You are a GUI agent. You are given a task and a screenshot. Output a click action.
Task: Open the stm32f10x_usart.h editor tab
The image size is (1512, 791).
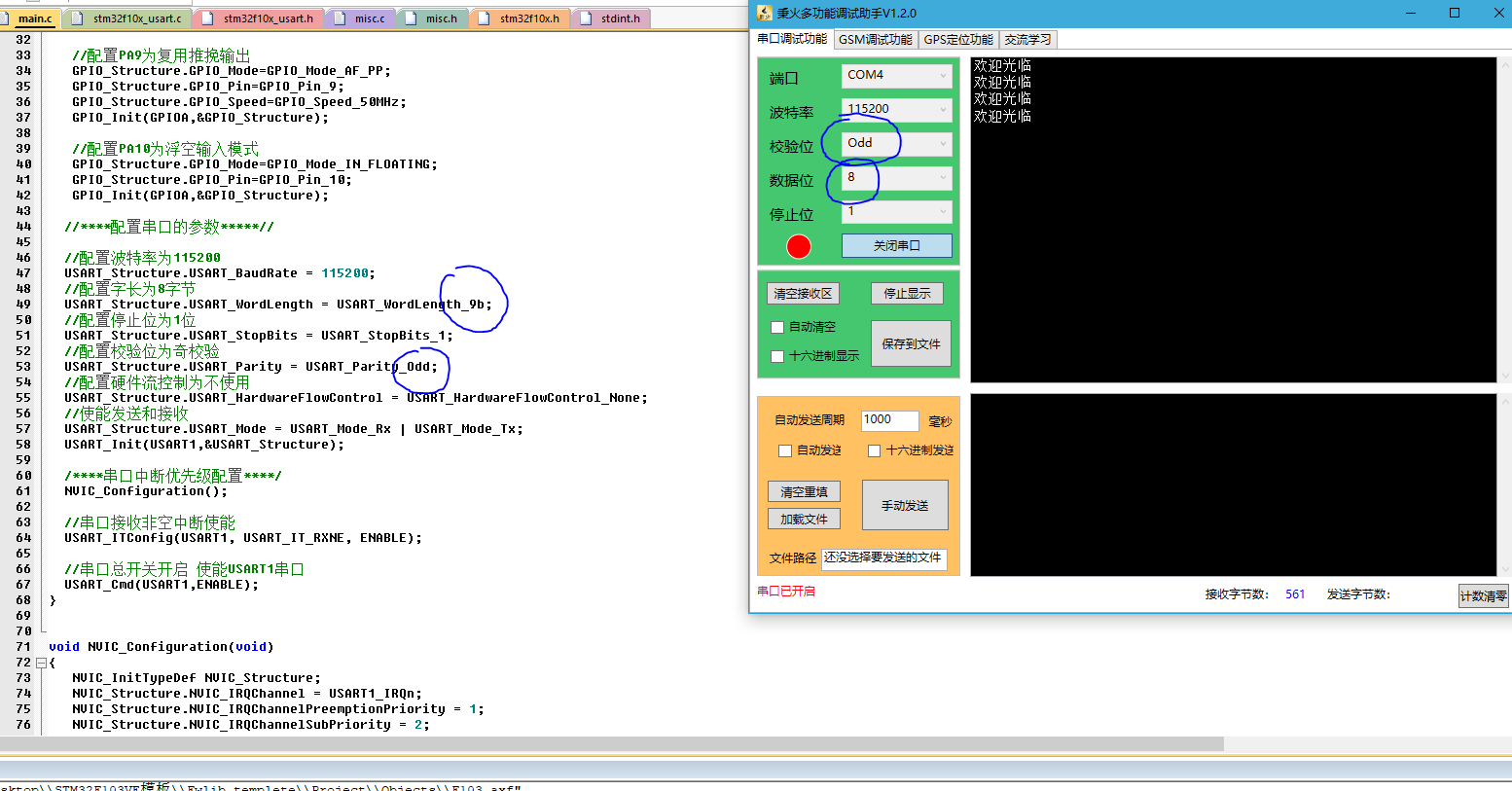point(268,18)
